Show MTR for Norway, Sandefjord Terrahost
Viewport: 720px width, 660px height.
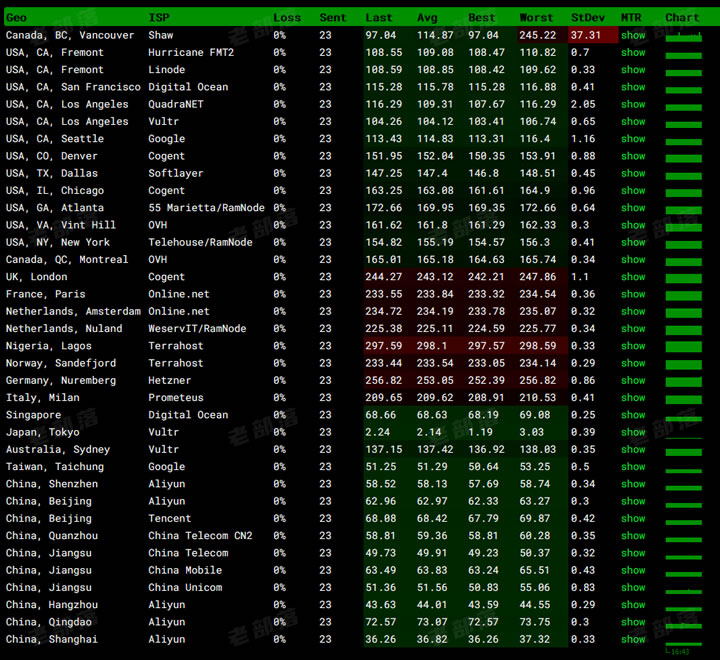coord(633,363)
